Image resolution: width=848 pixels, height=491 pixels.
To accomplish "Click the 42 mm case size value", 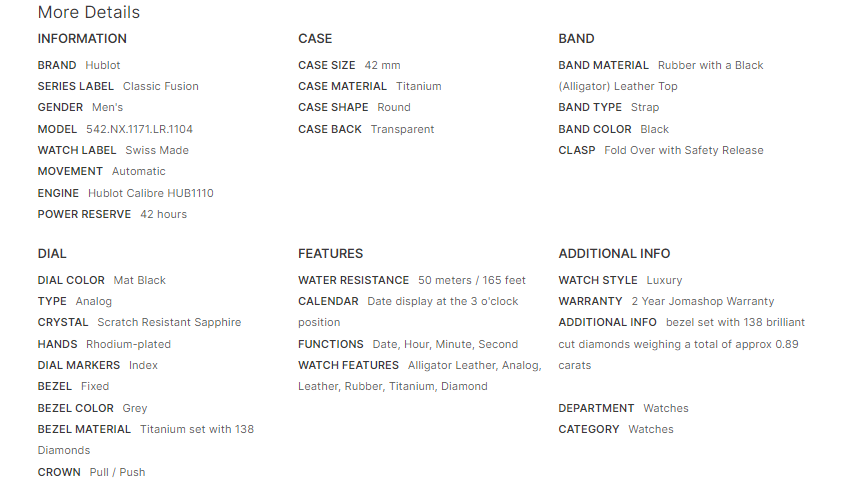I will tap(382, 65).
